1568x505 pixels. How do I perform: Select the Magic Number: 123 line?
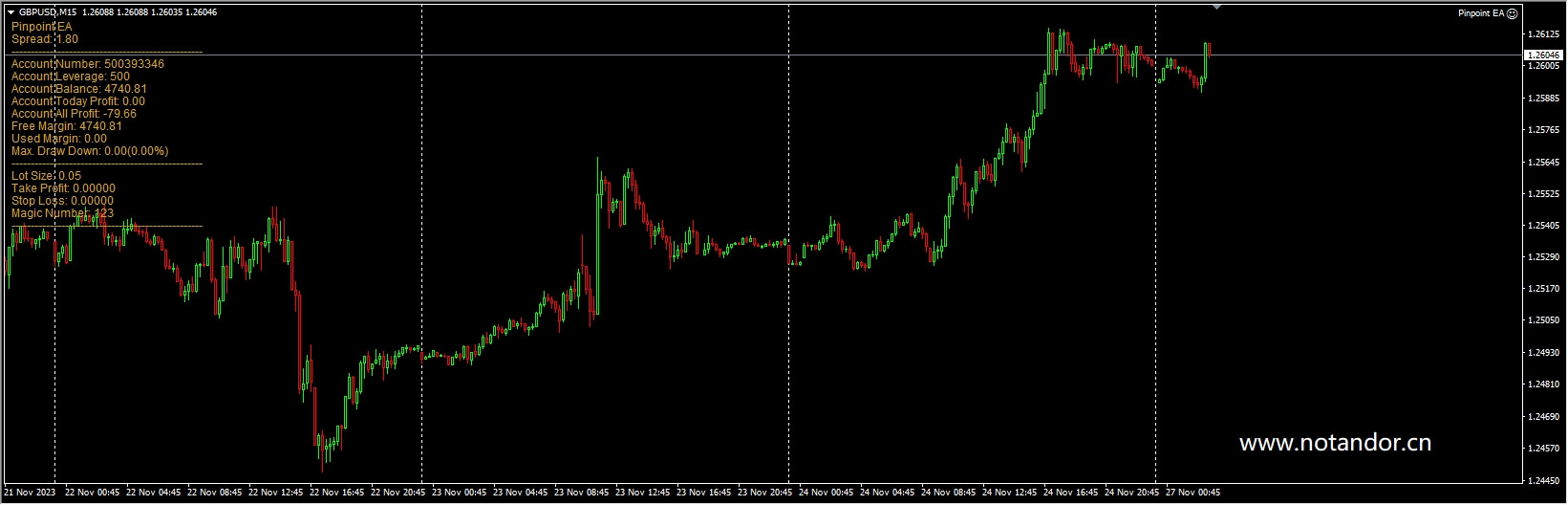click(x=62, y=213)
